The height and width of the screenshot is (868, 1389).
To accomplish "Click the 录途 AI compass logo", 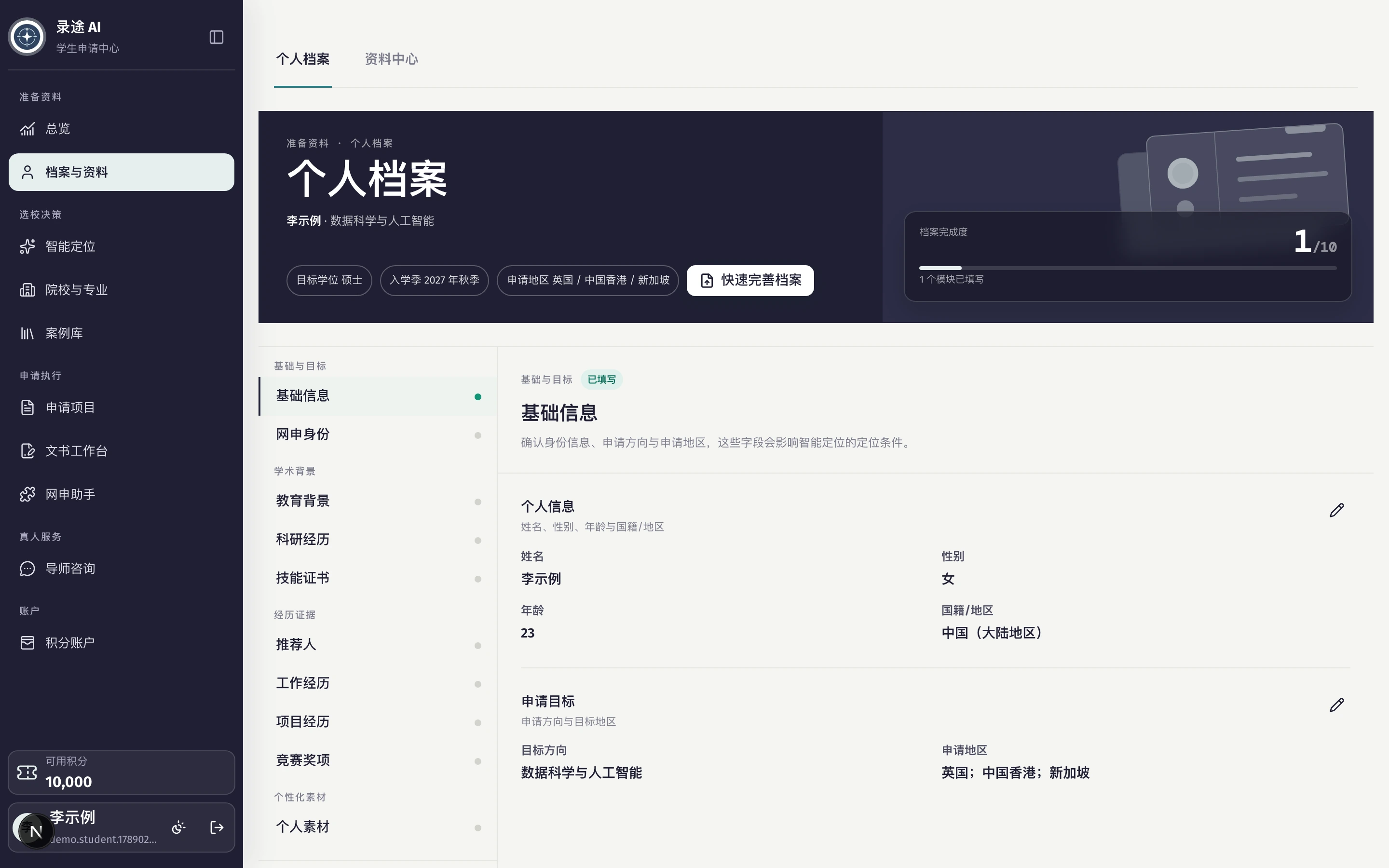I will (x=27, y=37).
